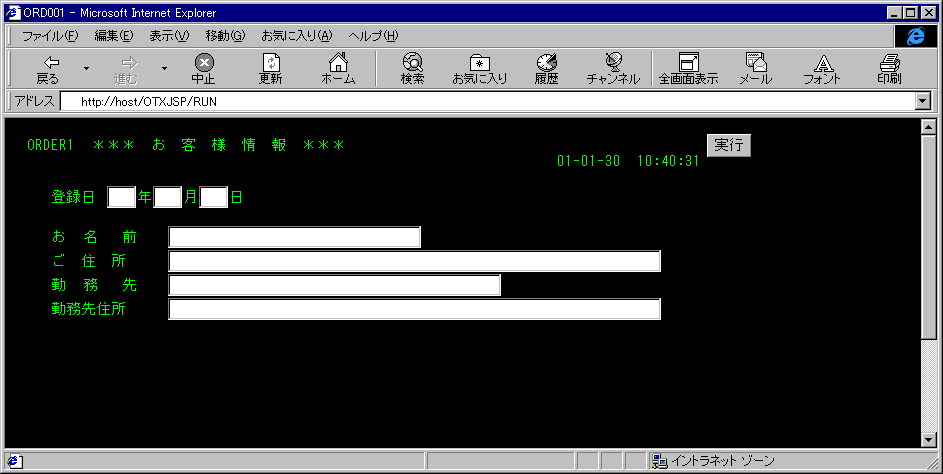Print the page with the 印刷 icon
The height and width of the screenshot is (474, 943).
point(889,69)
